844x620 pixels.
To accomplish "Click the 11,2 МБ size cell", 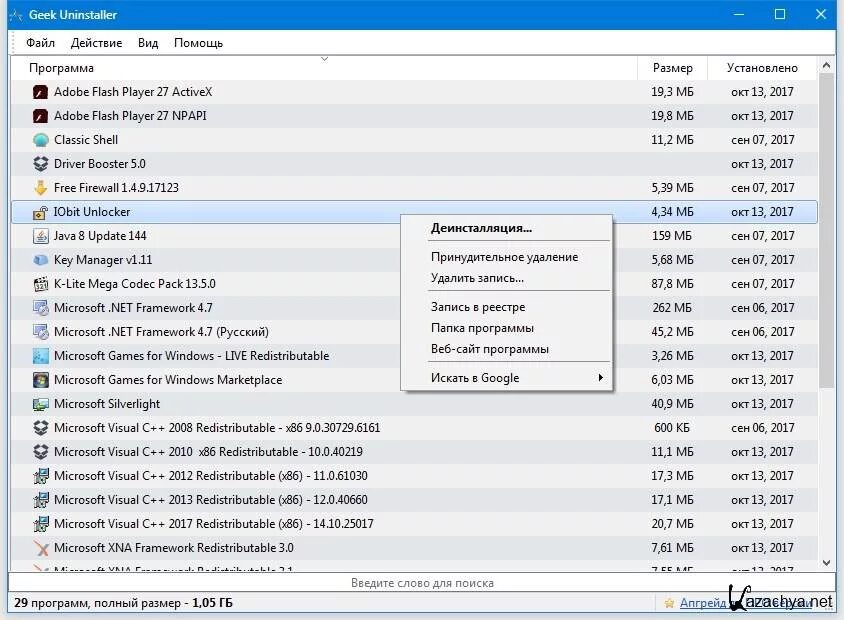I will [x=672, y=140].
